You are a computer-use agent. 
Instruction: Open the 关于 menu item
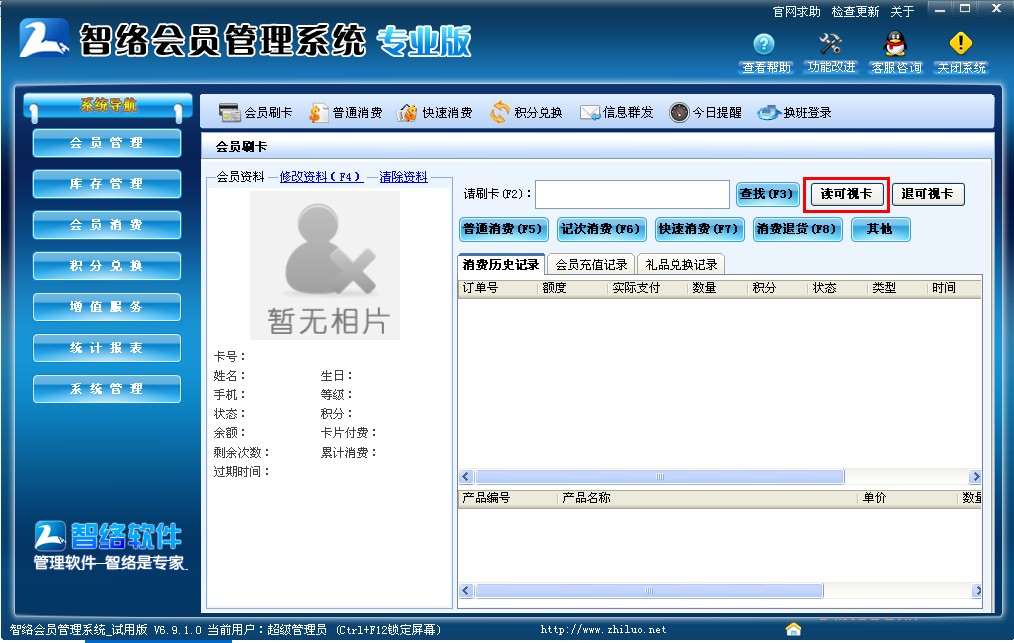(x=902, y=12)
